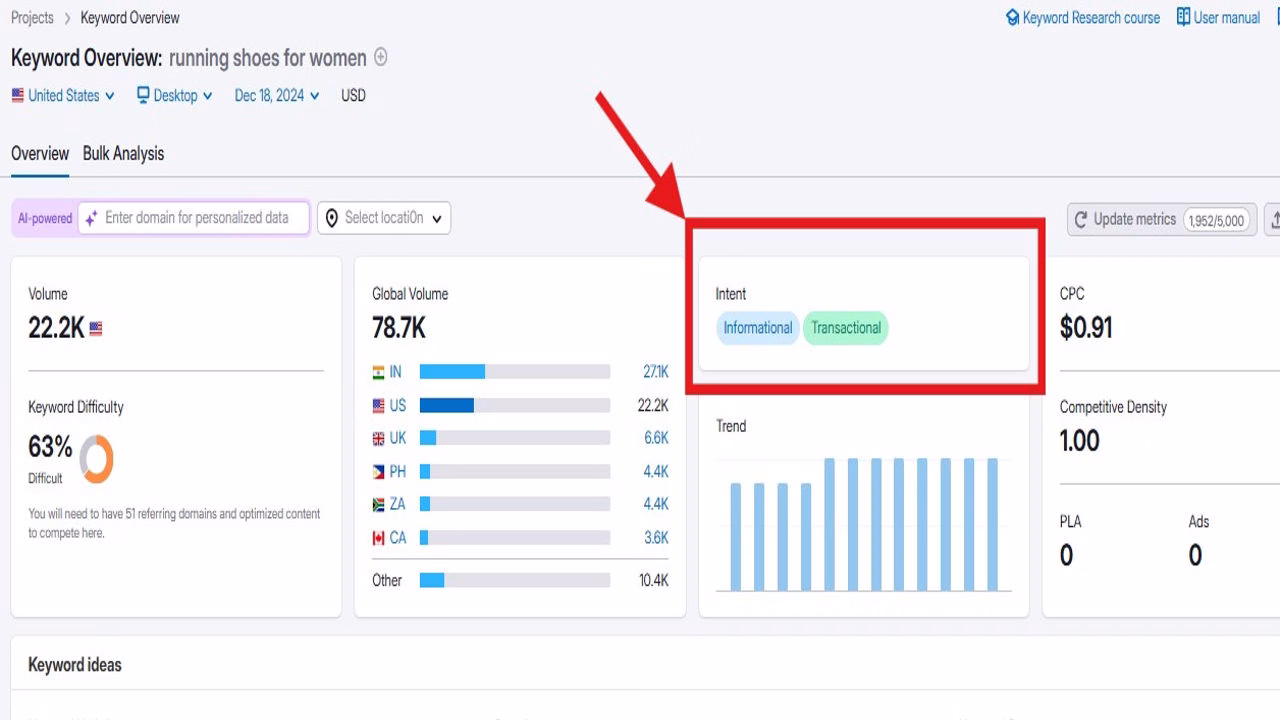Click the Keyword Difficulty donut gauge
Viewport: 1280px width, 720px height.
(97, 458)
